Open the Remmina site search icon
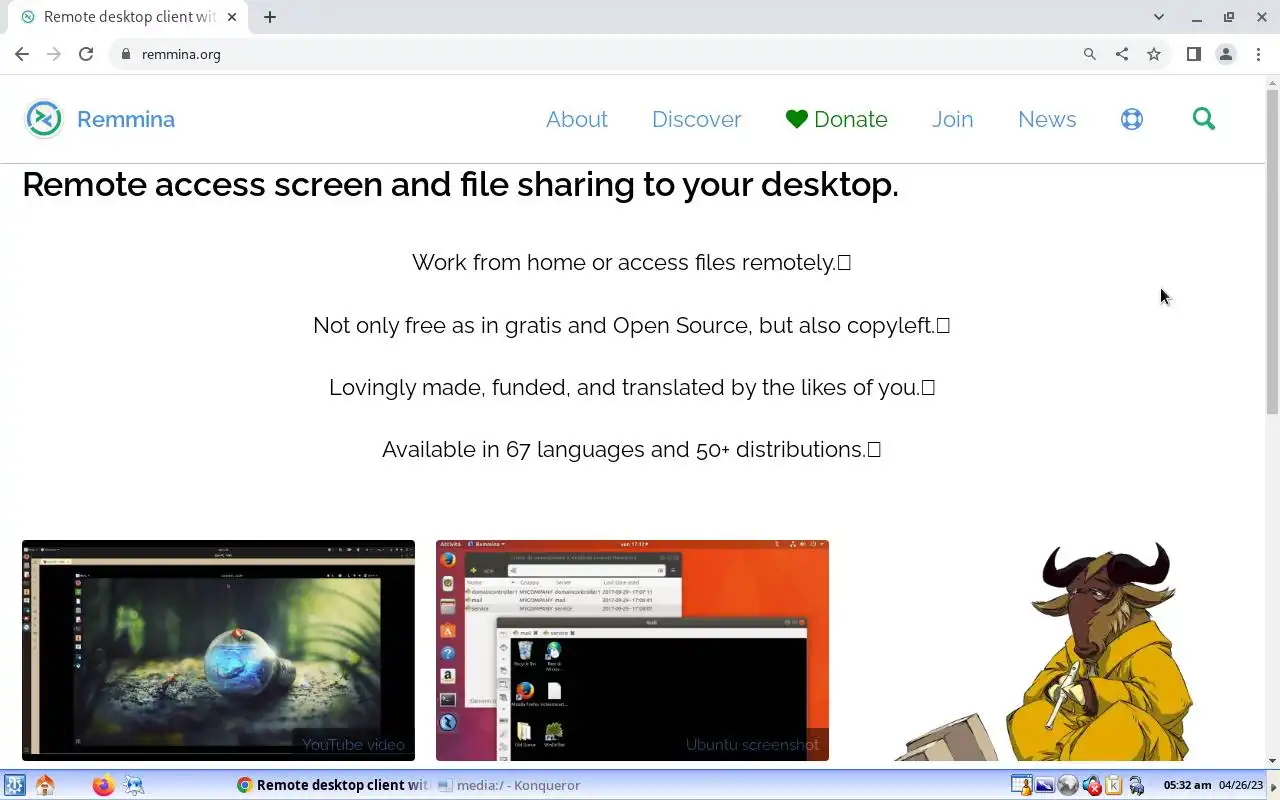The image size is (1280, 800). 1204,119
